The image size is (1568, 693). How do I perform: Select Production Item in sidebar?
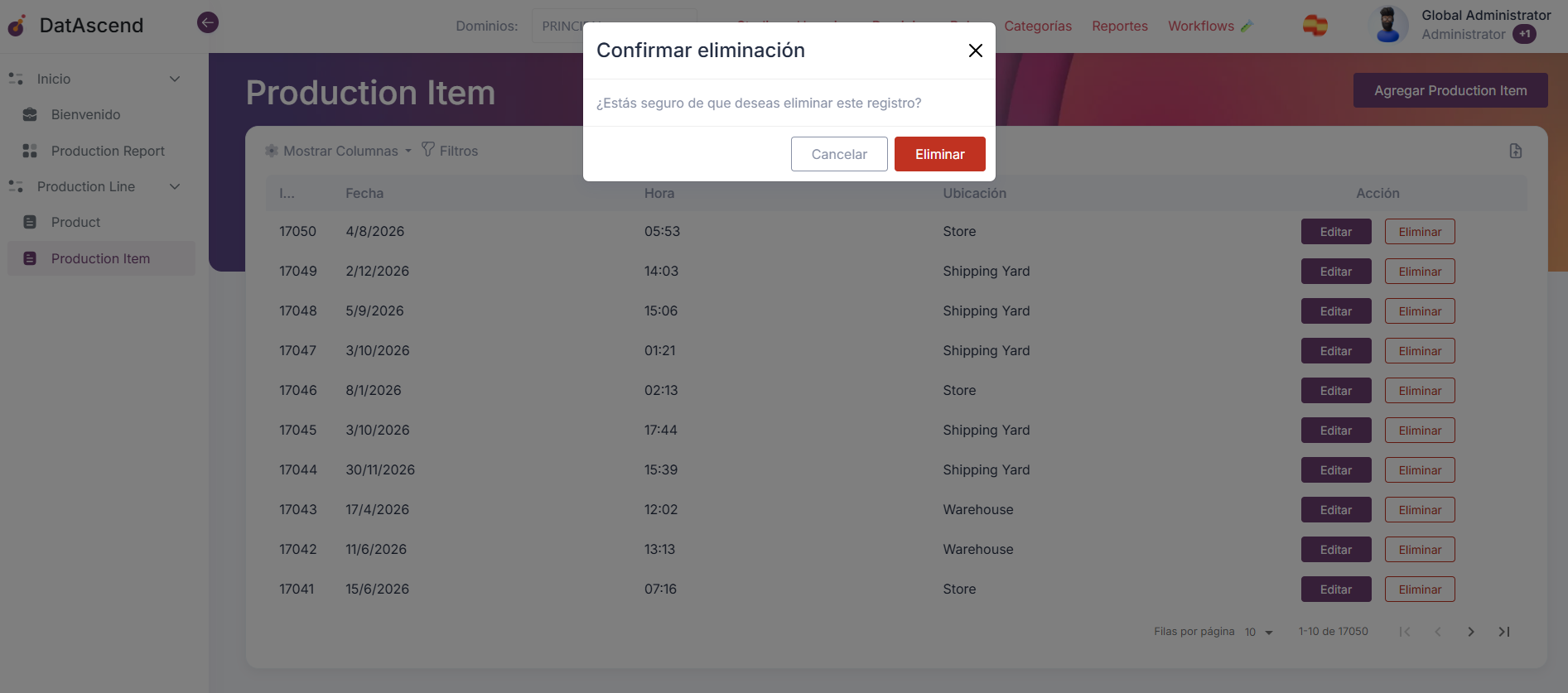[x=101, y=258]
